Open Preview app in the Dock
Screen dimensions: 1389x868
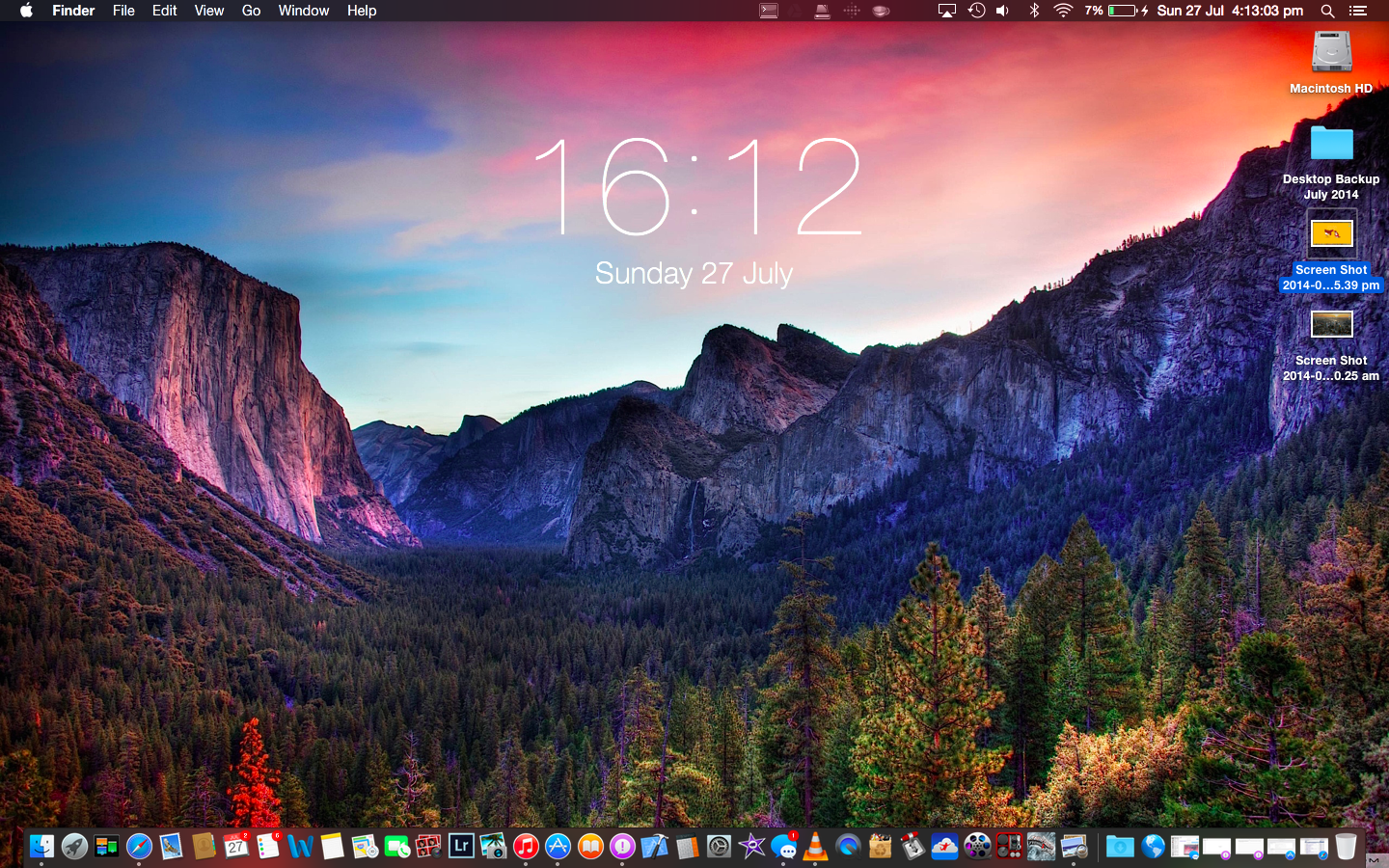click(1075, 847)
